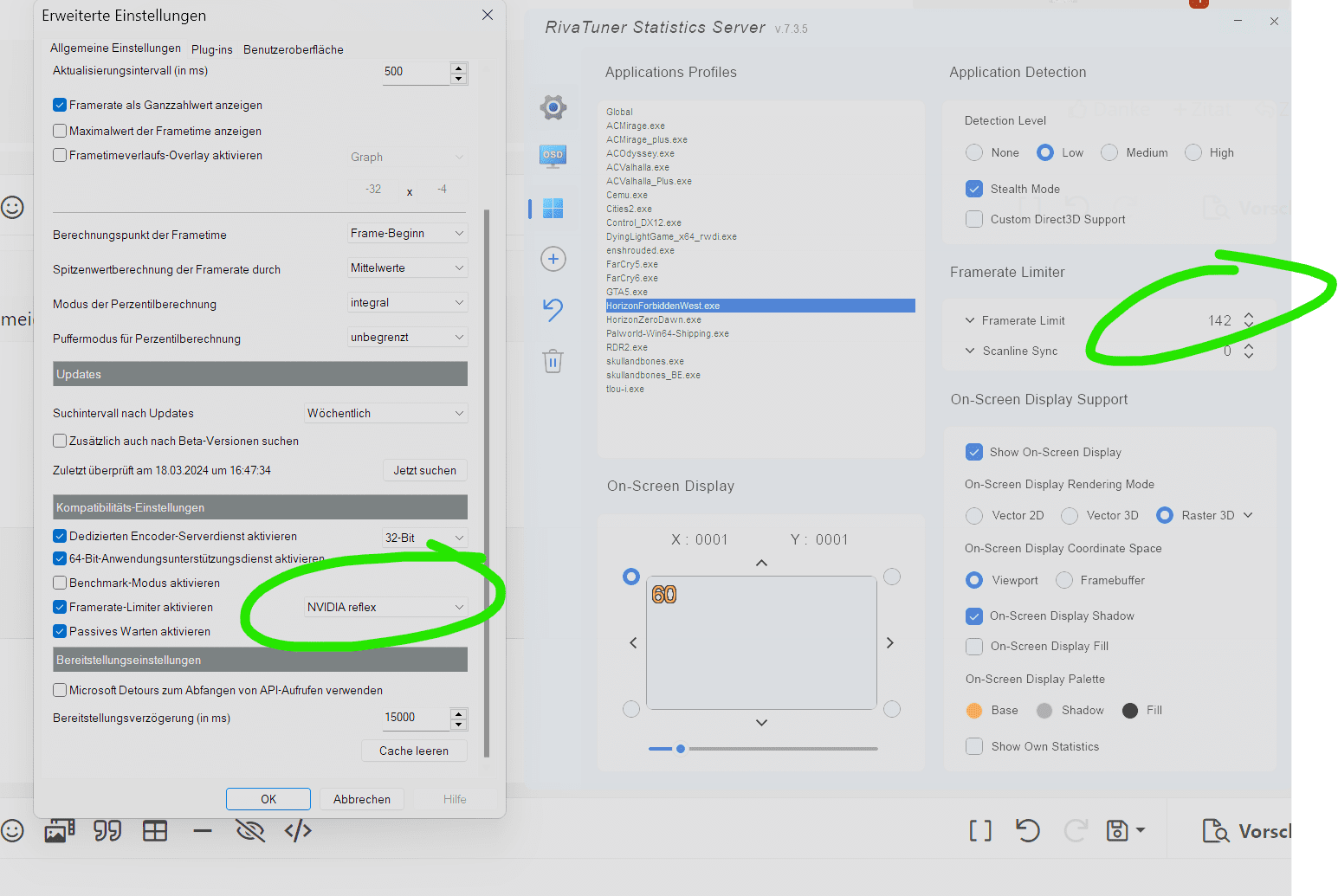Select HorizonForbiddenWest.exe profile
Viewport: 1338px width, 896px height.
click(x=760, y=306)
